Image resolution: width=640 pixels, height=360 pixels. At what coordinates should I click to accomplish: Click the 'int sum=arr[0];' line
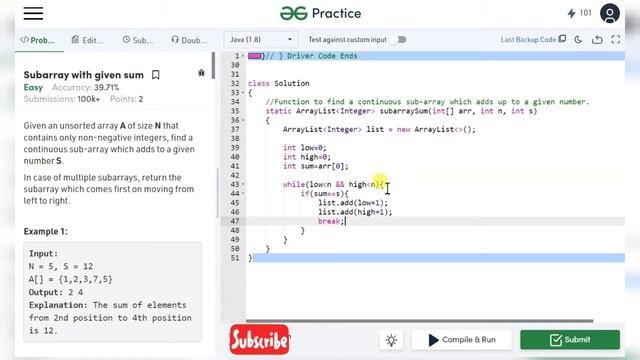click(316, 166)
